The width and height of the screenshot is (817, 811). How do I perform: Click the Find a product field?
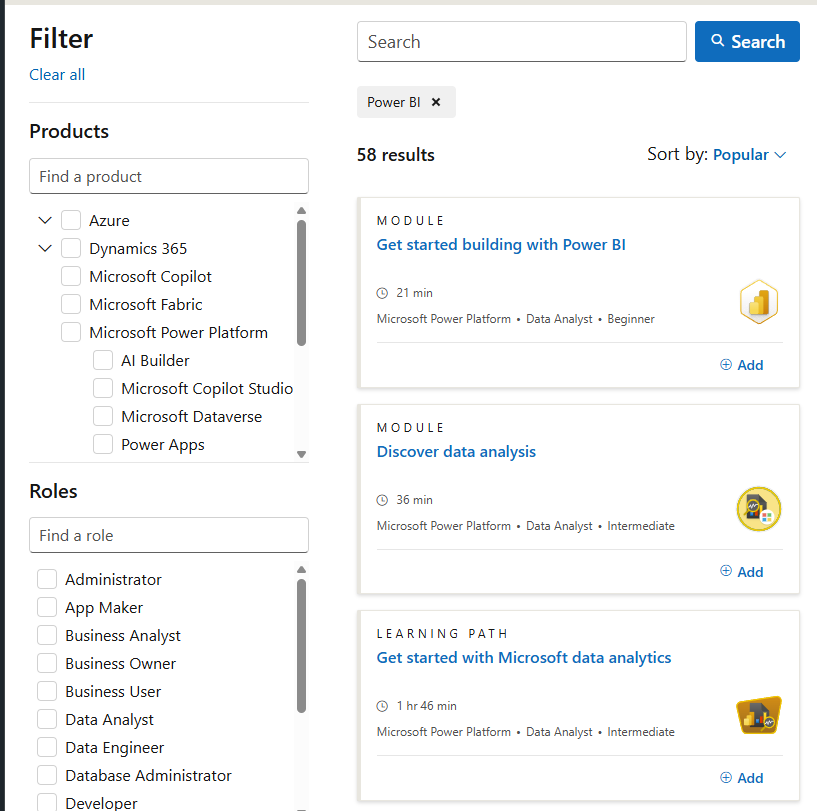169,177
